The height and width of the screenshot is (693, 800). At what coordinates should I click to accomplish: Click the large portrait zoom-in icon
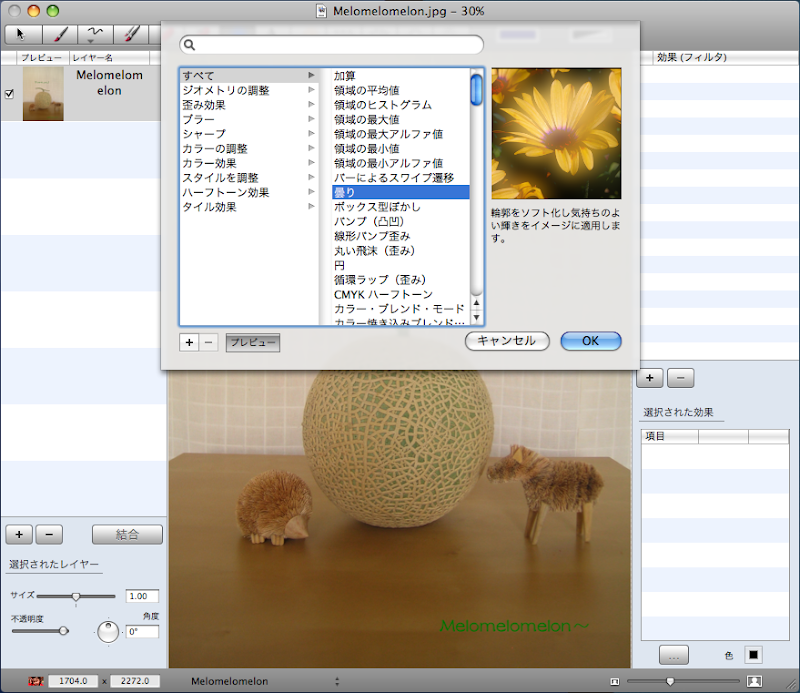tap(754, 681)
